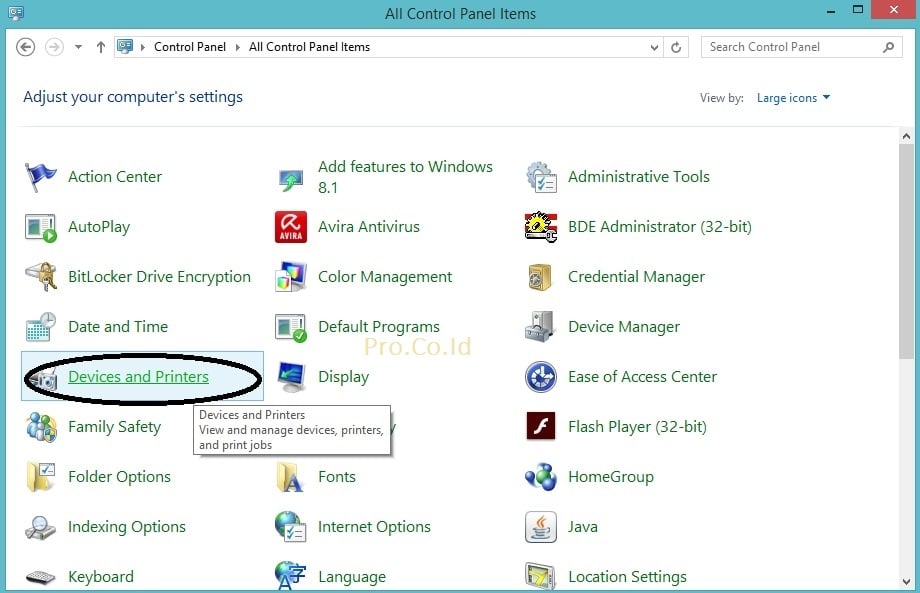Open the Location Settings map icon
Viewport: 920px width, 593px height.
tap(540, 577)
